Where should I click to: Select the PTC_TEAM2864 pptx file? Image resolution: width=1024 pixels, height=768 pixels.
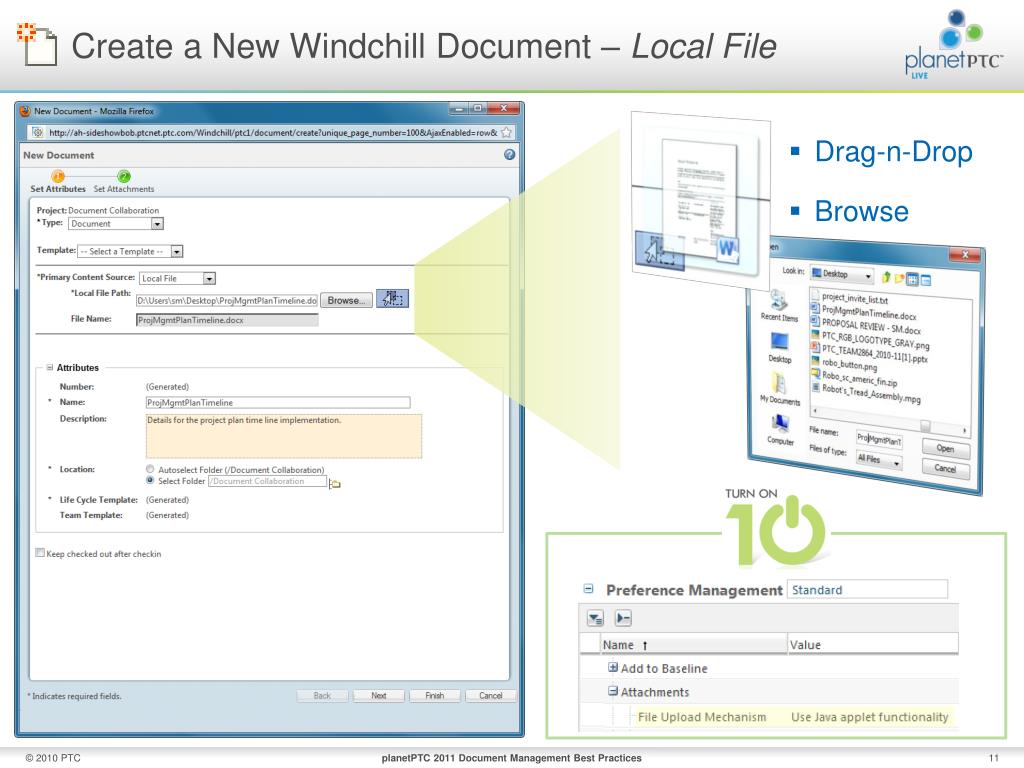click(x=869, y=353)
